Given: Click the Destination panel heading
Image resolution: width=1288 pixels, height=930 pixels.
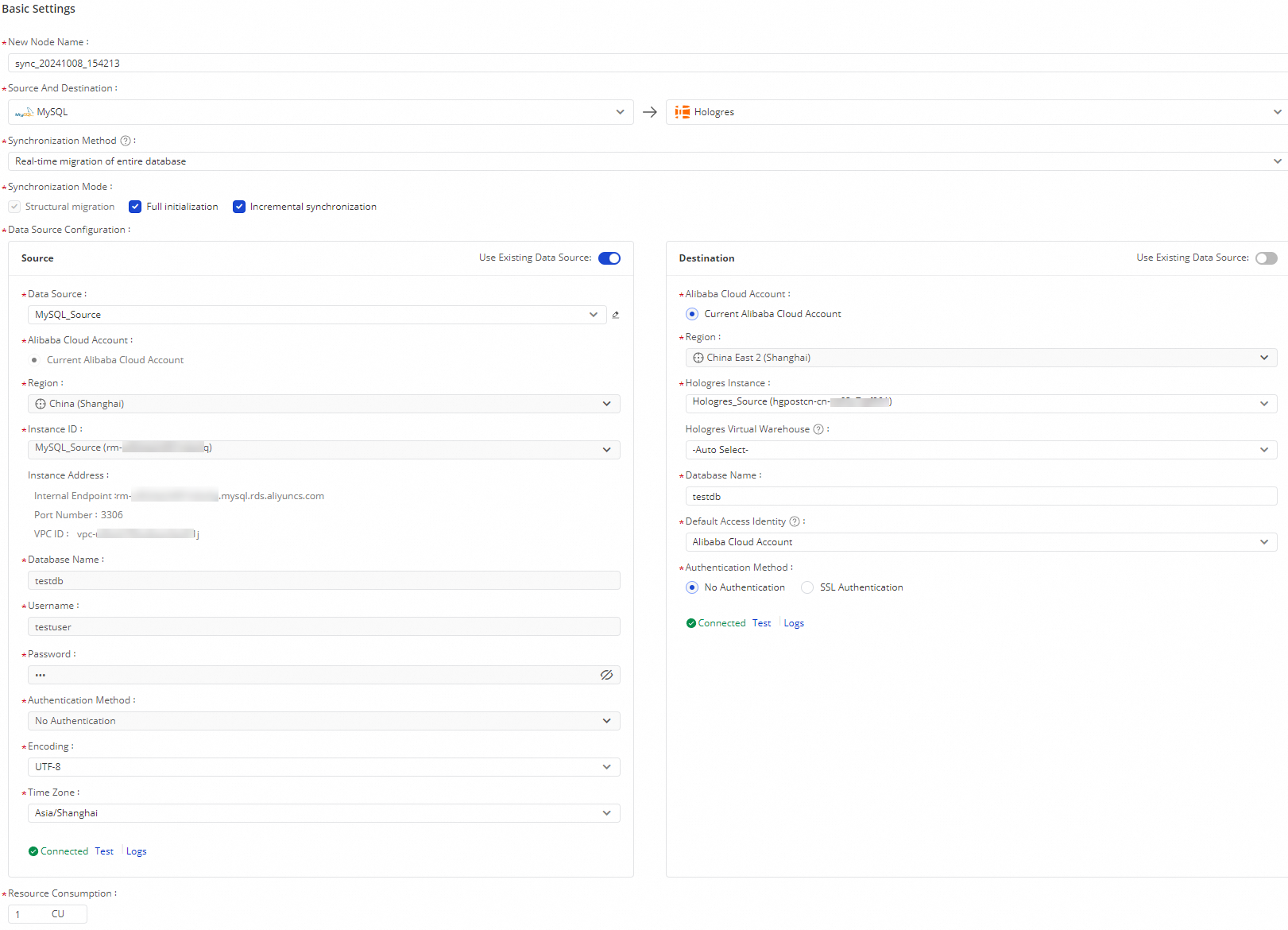Looking at the screenshot, I should [706, 258].
